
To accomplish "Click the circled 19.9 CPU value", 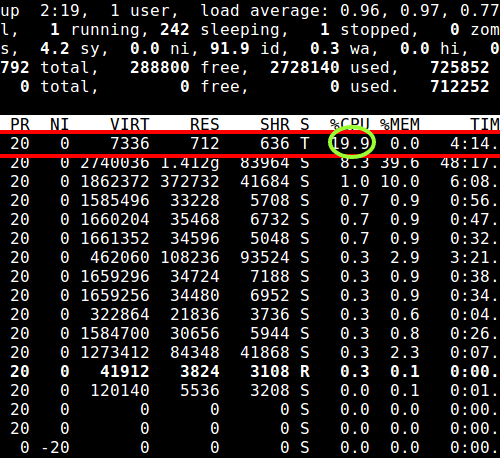I will [x=352, y=143].
